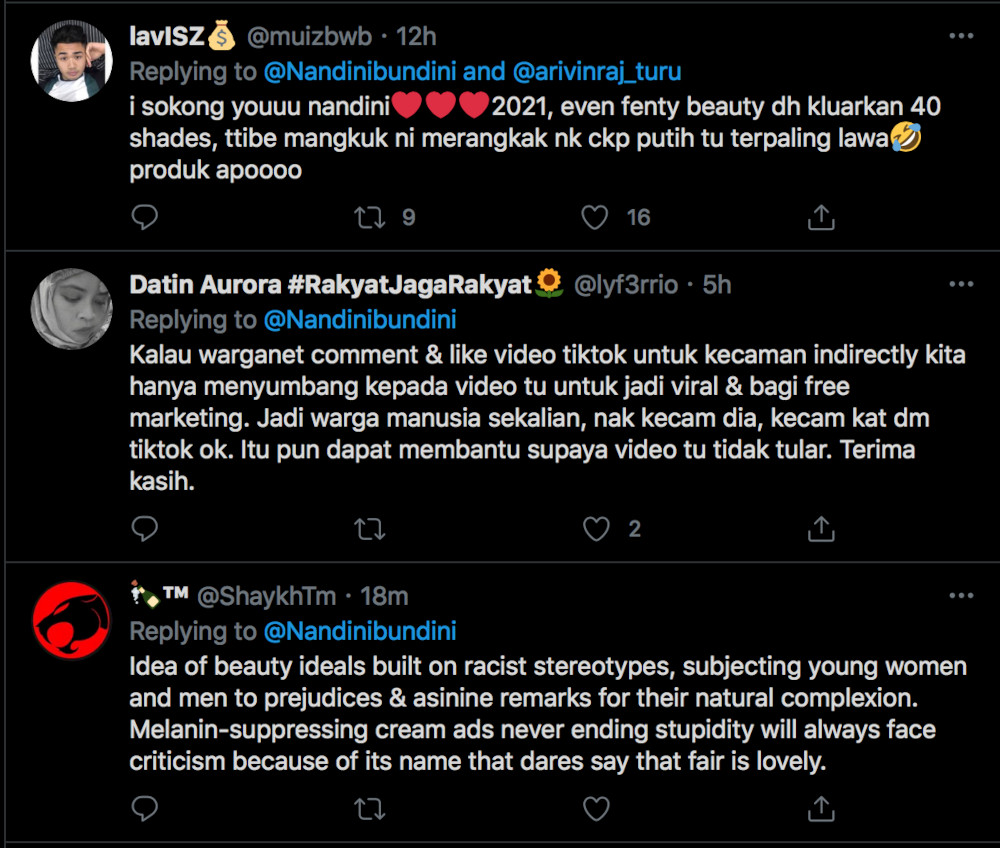1000x848 pixels.
Task: Like Datin Aurora's tweet showing 2 likes
Action: click(x=597, y=528)
